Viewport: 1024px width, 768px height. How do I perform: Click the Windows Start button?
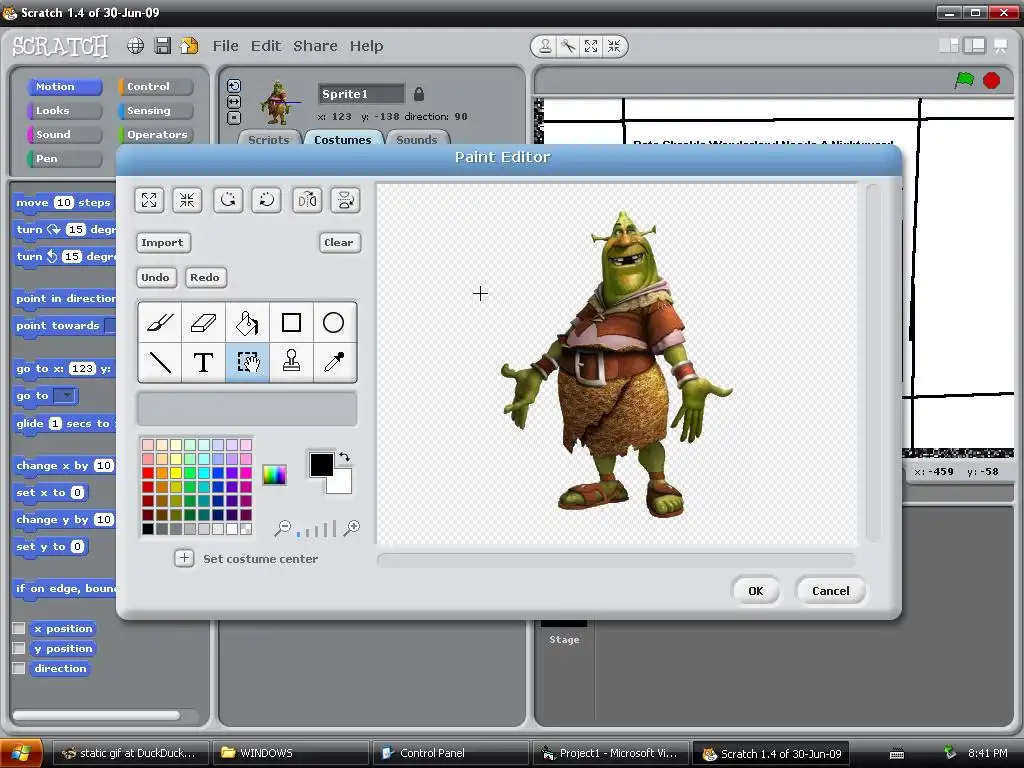coord(21,753)
